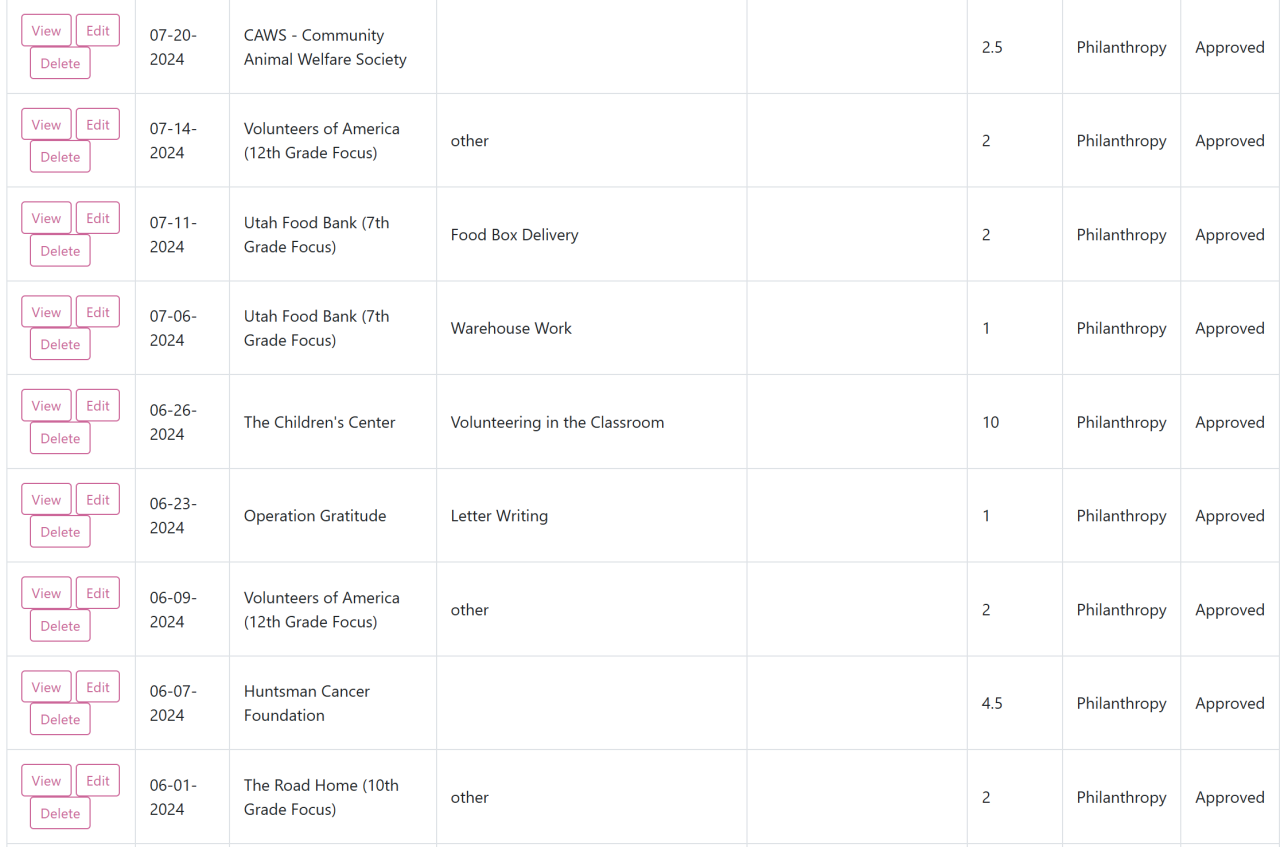This screenshot has width=1280, height=847.
Task: Edit The Road Home entry
Action: tap(98, 781)
